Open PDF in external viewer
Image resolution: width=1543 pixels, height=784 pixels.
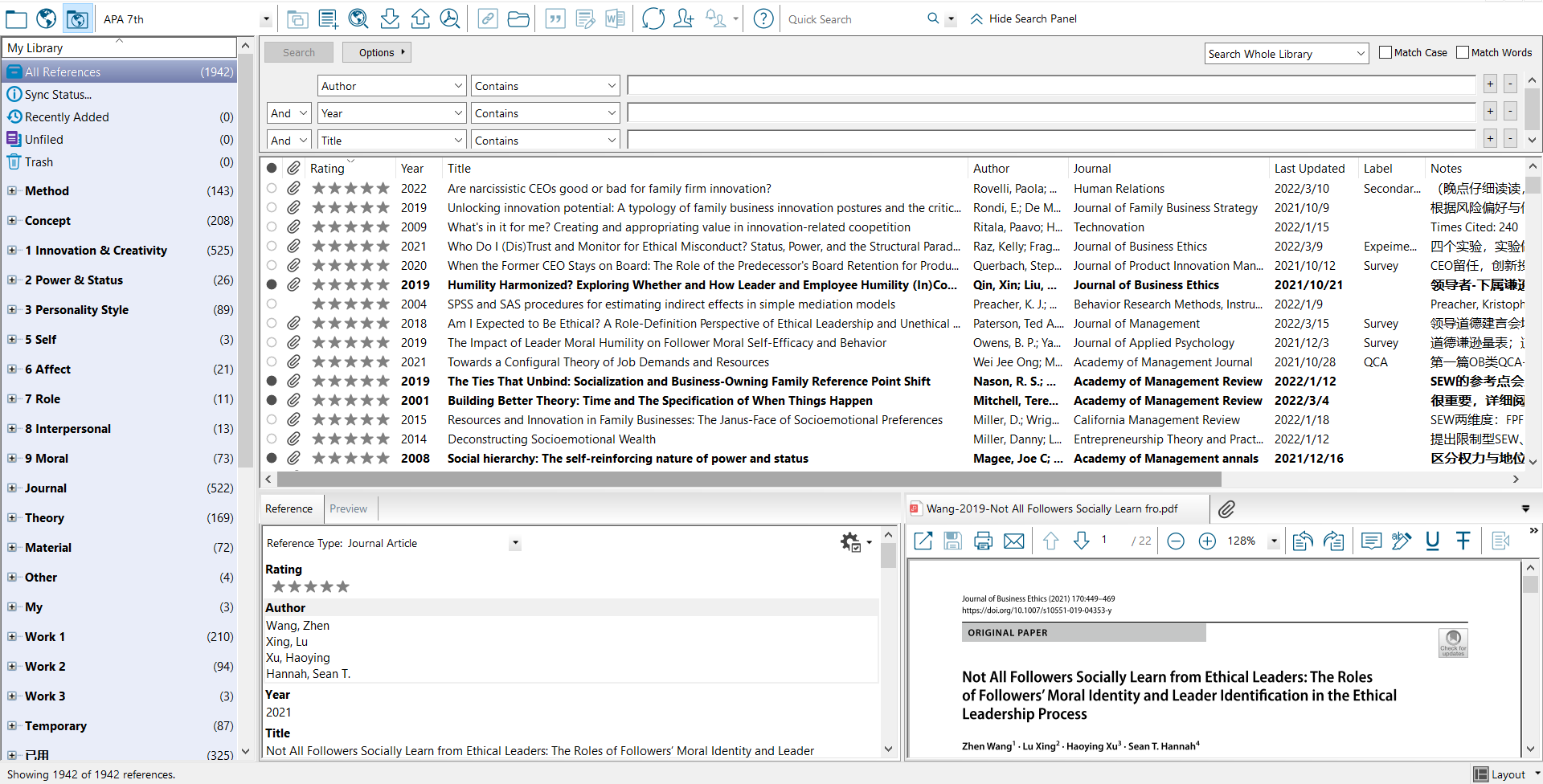923,541
